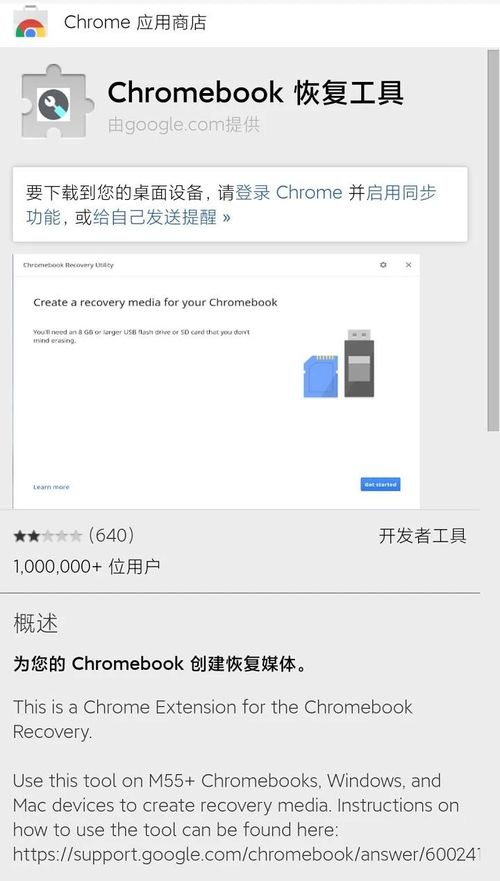Open the support.google.com chromebook answer URL

click(246, 855)
